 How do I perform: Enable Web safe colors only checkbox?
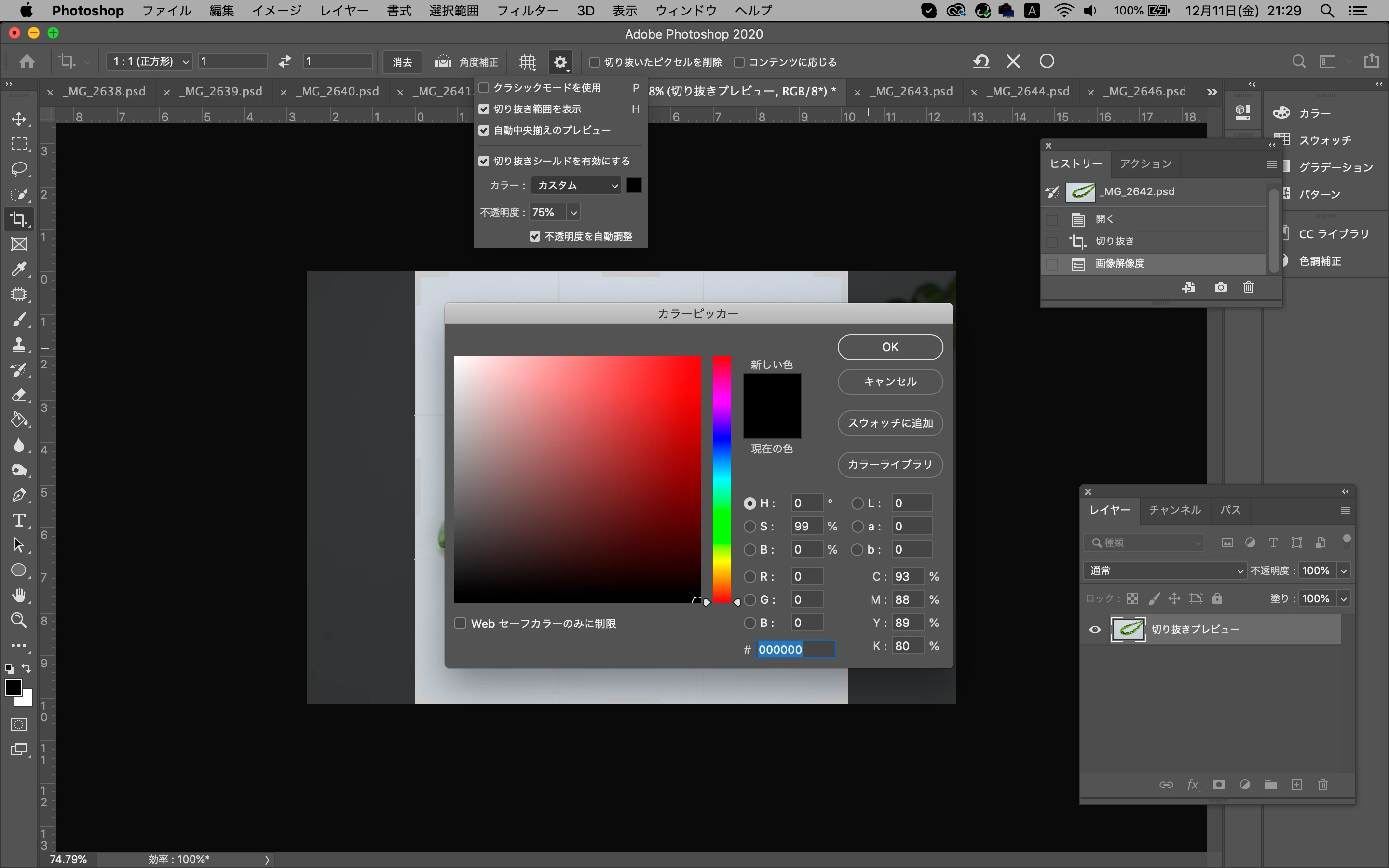pyautogui.click(x=460, y=624)
